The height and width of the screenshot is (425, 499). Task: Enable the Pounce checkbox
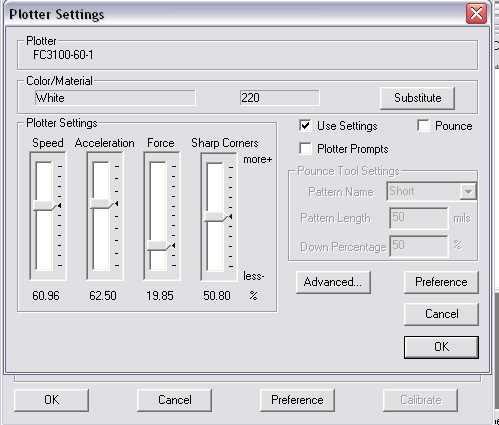point(423,126)
